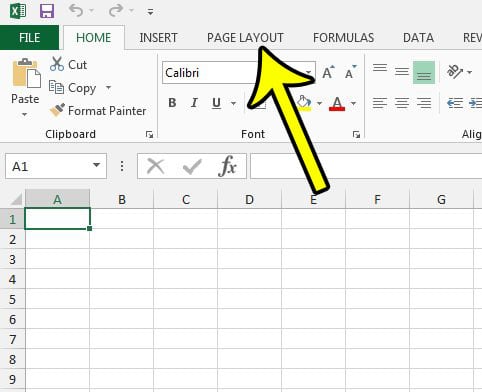Open the Clipboard pane launcher
The height and width of the screenshot is (392, 482).
tap(149, 134)
